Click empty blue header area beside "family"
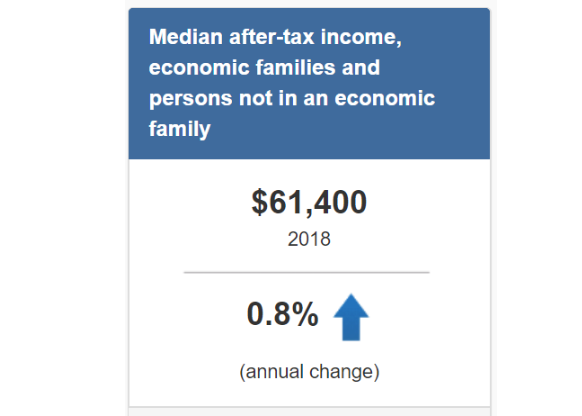Viewport: 582px width, 416px height. click(349, 130)
